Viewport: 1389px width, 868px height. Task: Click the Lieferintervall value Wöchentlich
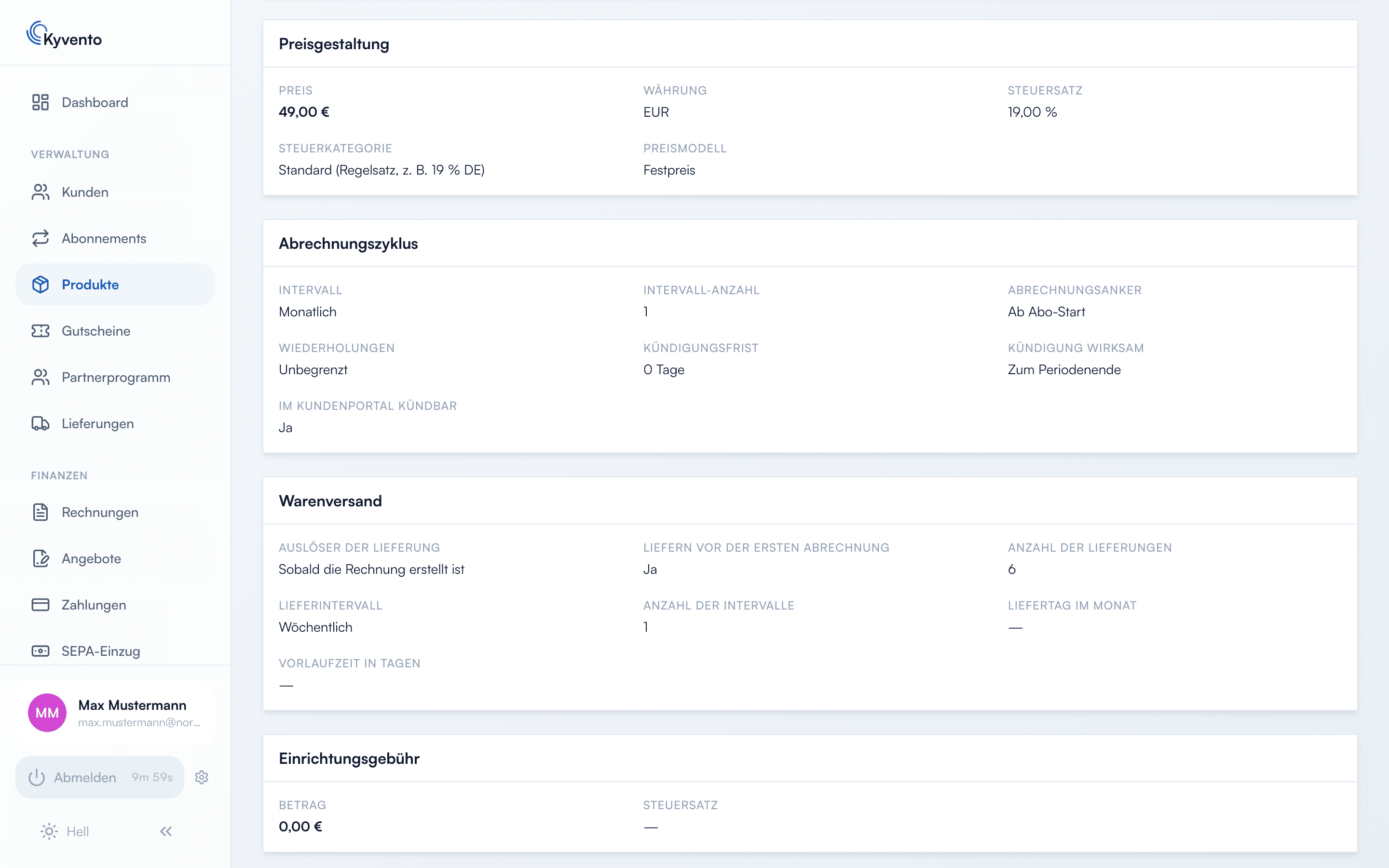coord(315,627)
